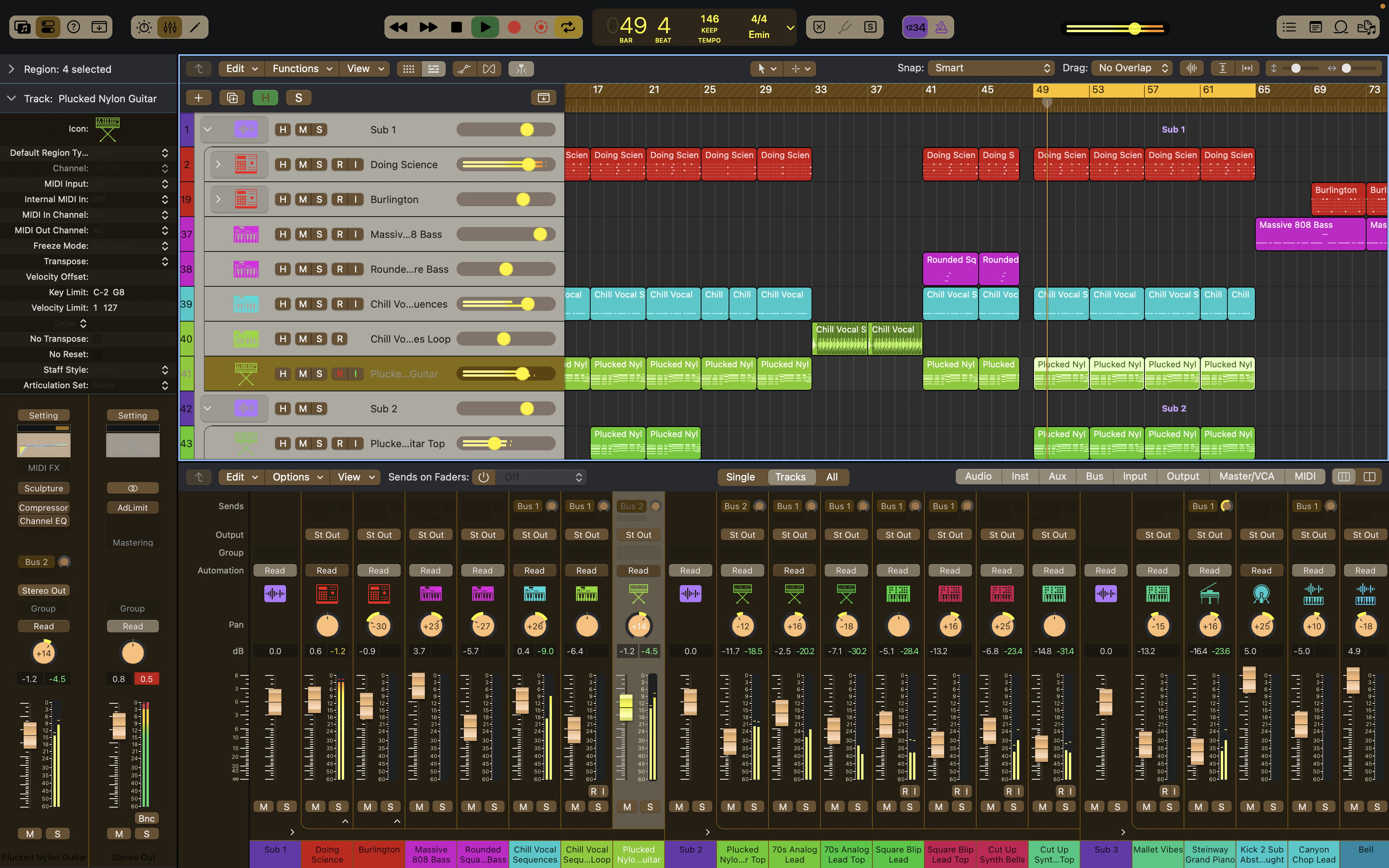
Task: Click the AdLimit plug-in slot
Action: coord(133,508)
